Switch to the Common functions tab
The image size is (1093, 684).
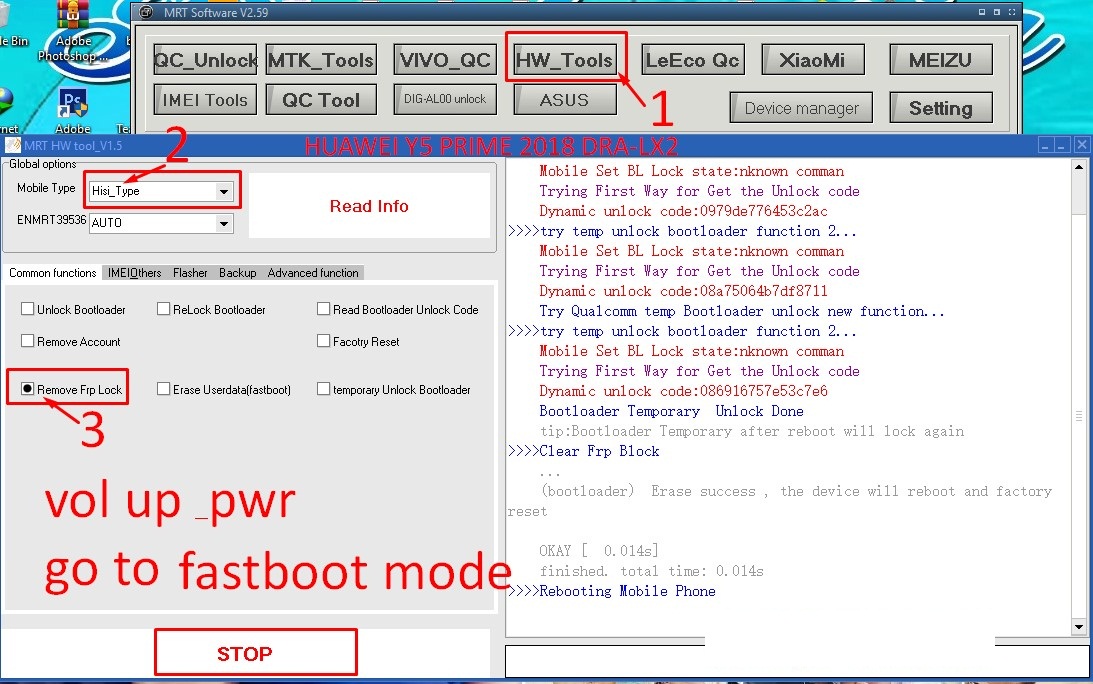52,273
